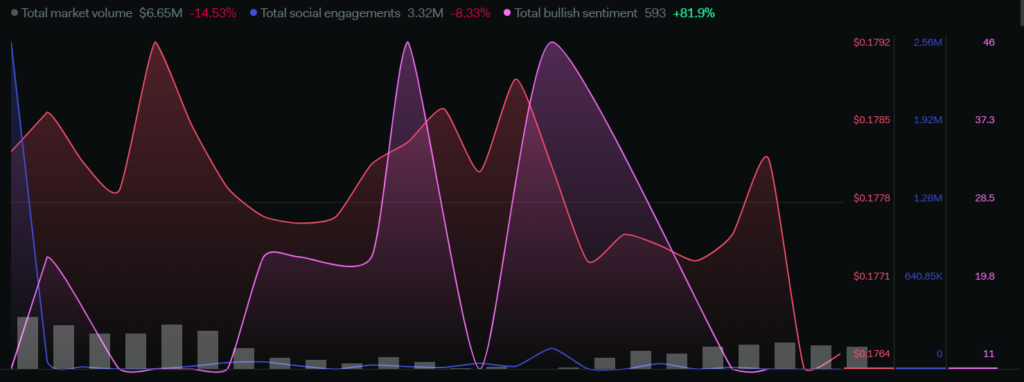Click the $0.1792 price axis label

click(x=872, y=42)
